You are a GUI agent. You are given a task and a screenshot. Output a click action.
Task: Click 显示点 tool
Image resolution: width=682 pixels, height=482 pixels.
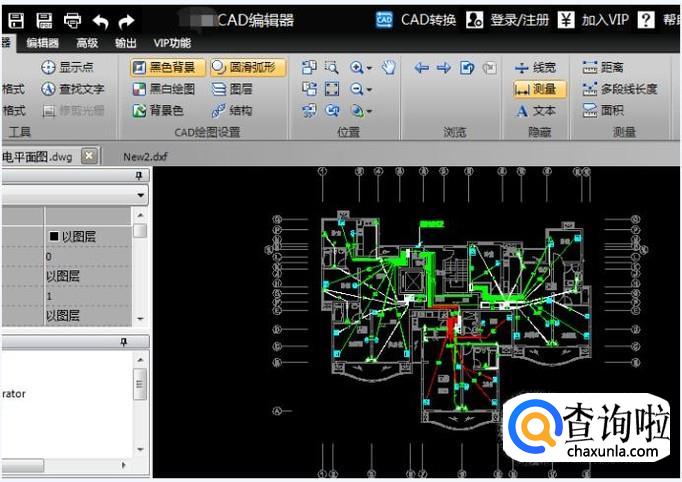tap(67, 67)
